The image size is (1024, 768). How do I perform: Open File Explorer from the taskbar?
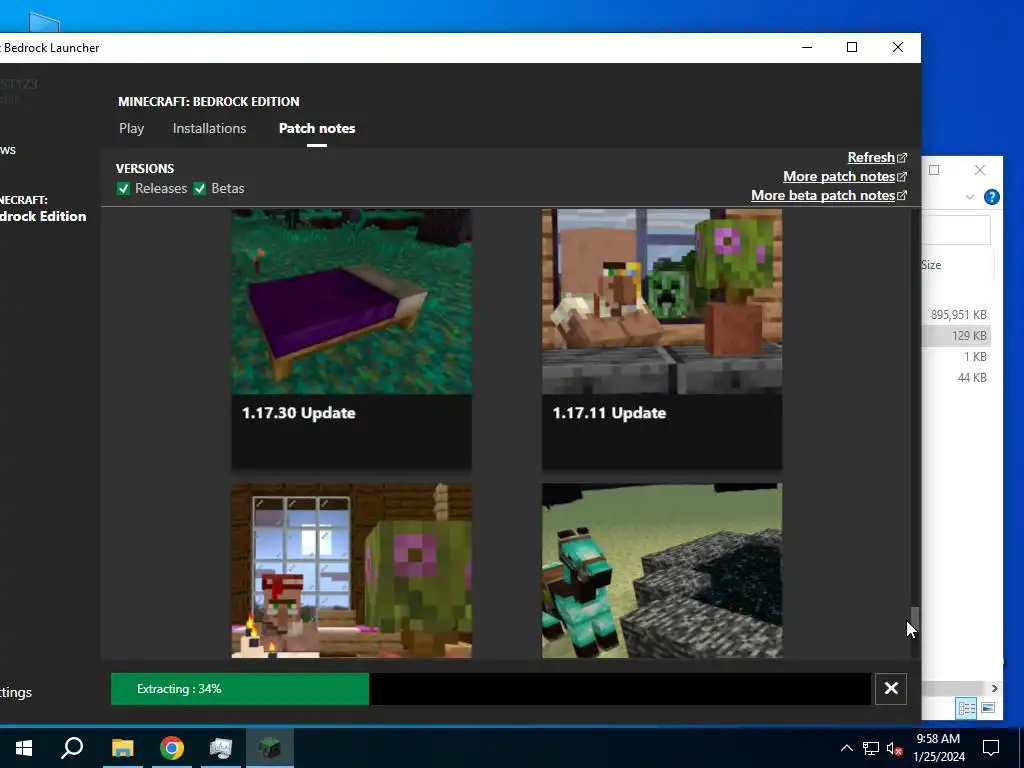tap(122, 748)
